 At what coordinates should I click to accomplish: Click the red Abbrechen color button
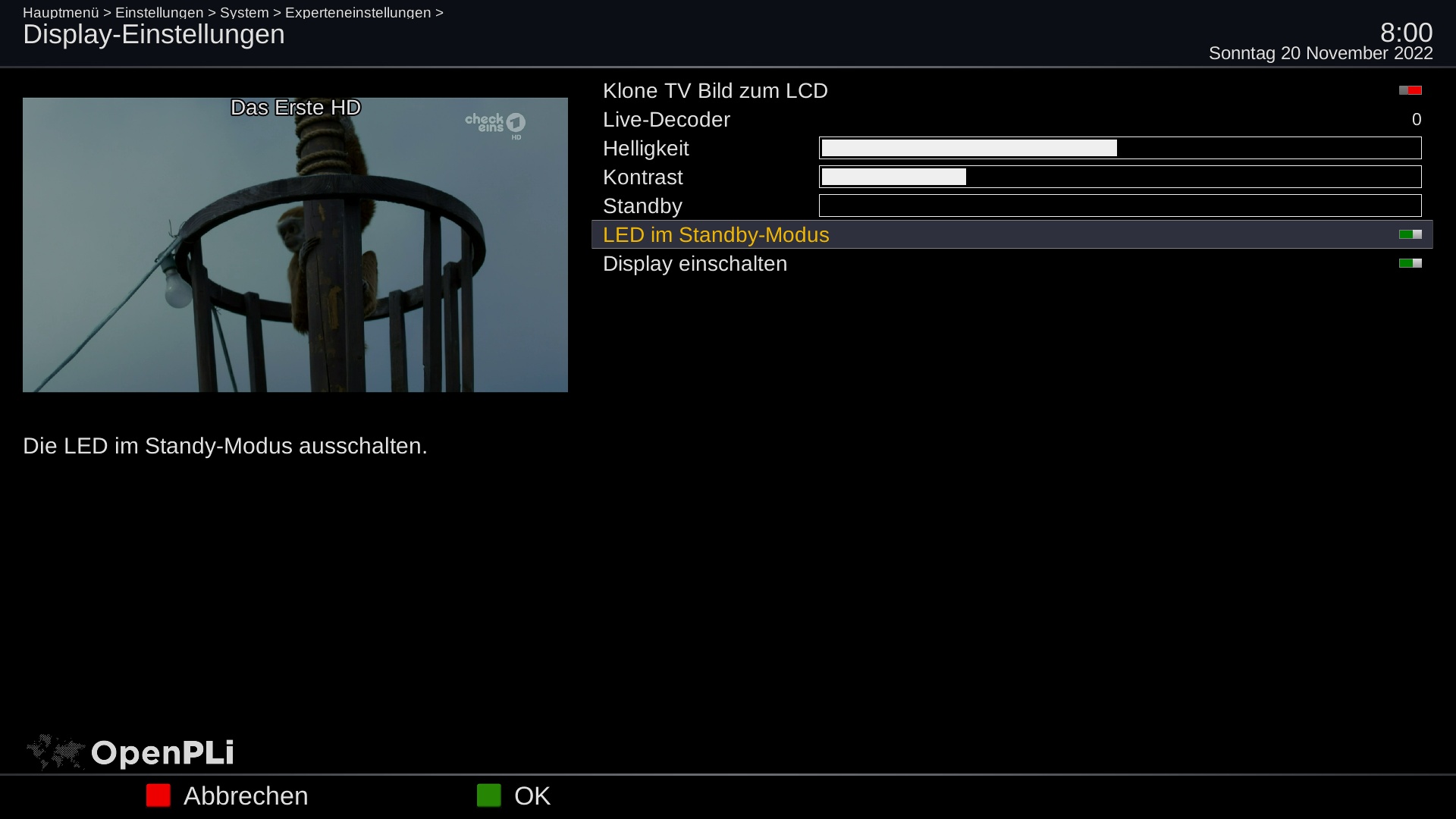click(158, 795)
